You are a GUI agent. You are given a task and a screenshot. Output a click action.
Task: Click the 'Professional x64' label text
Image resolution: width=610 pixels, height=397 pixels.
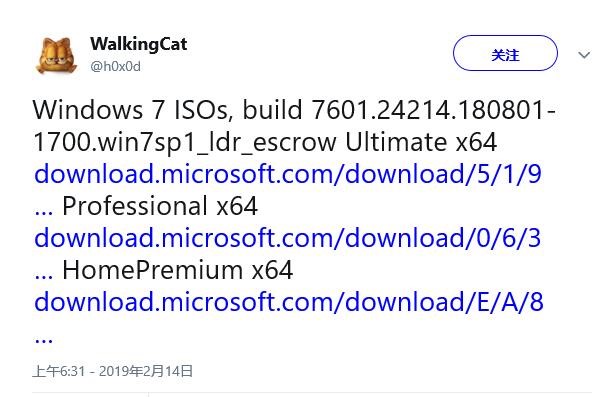pyautogui.click(x=160, y=206)
